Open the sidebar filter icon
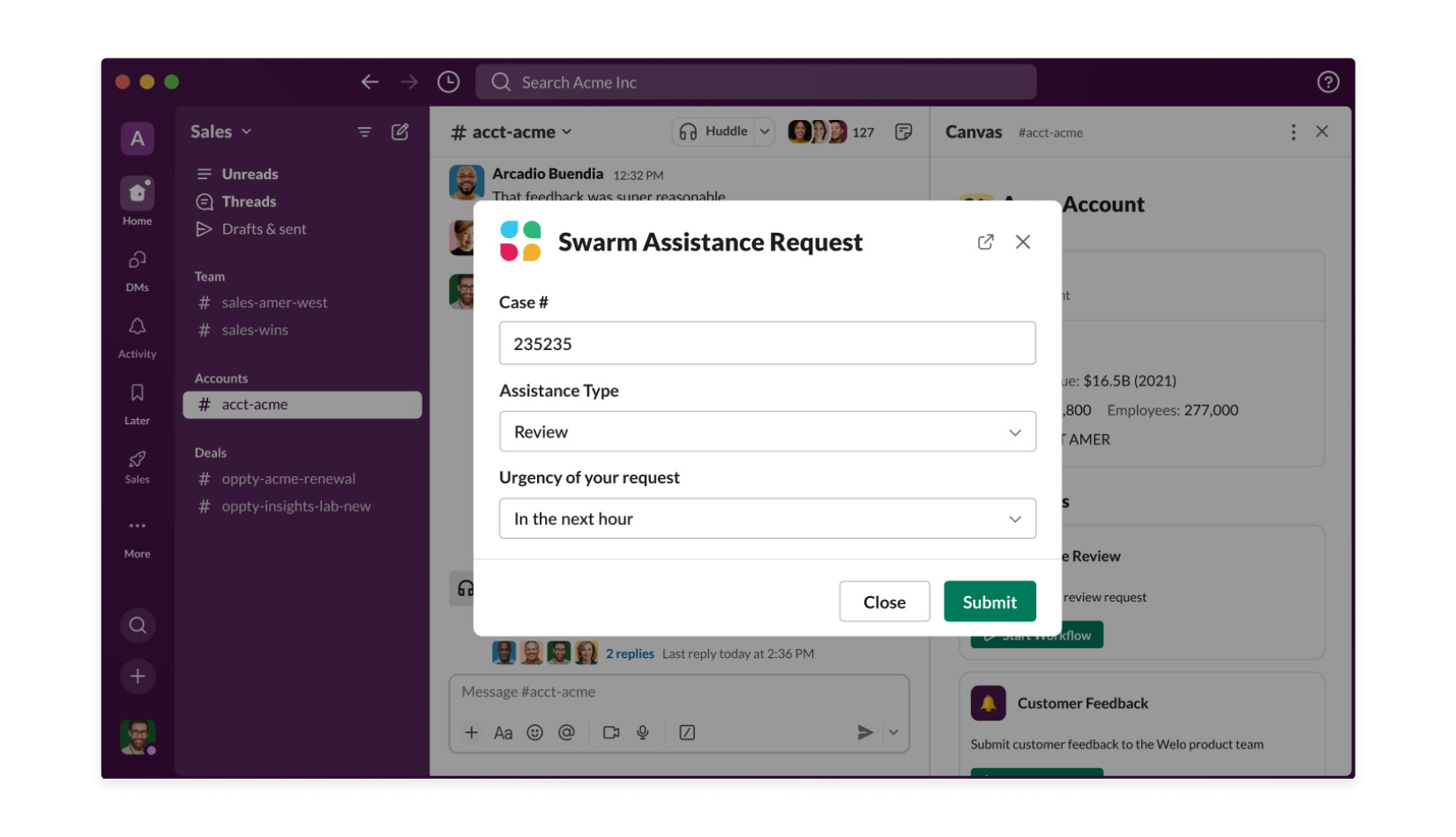 pyautogui.click(x=364, y=132)
